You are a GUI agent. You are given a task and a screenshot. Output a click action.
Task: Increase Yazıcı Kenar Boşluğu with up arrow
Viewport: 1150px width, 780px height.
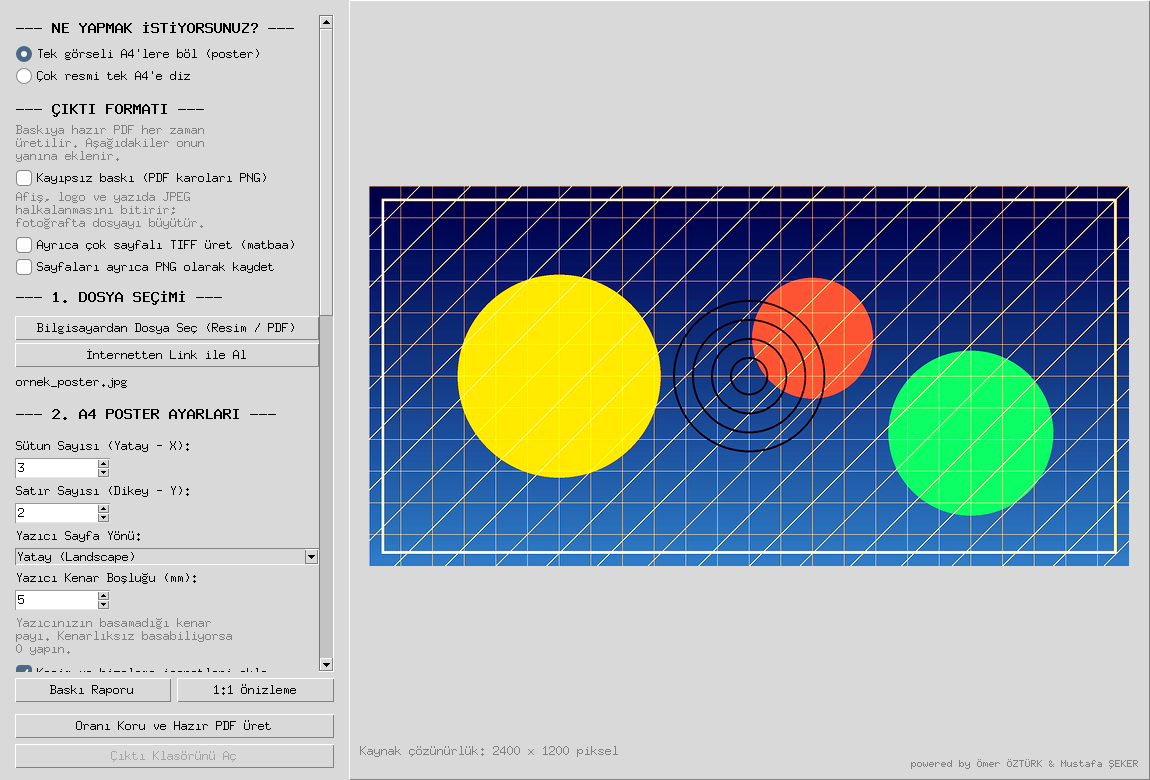(x=103, y=595)
